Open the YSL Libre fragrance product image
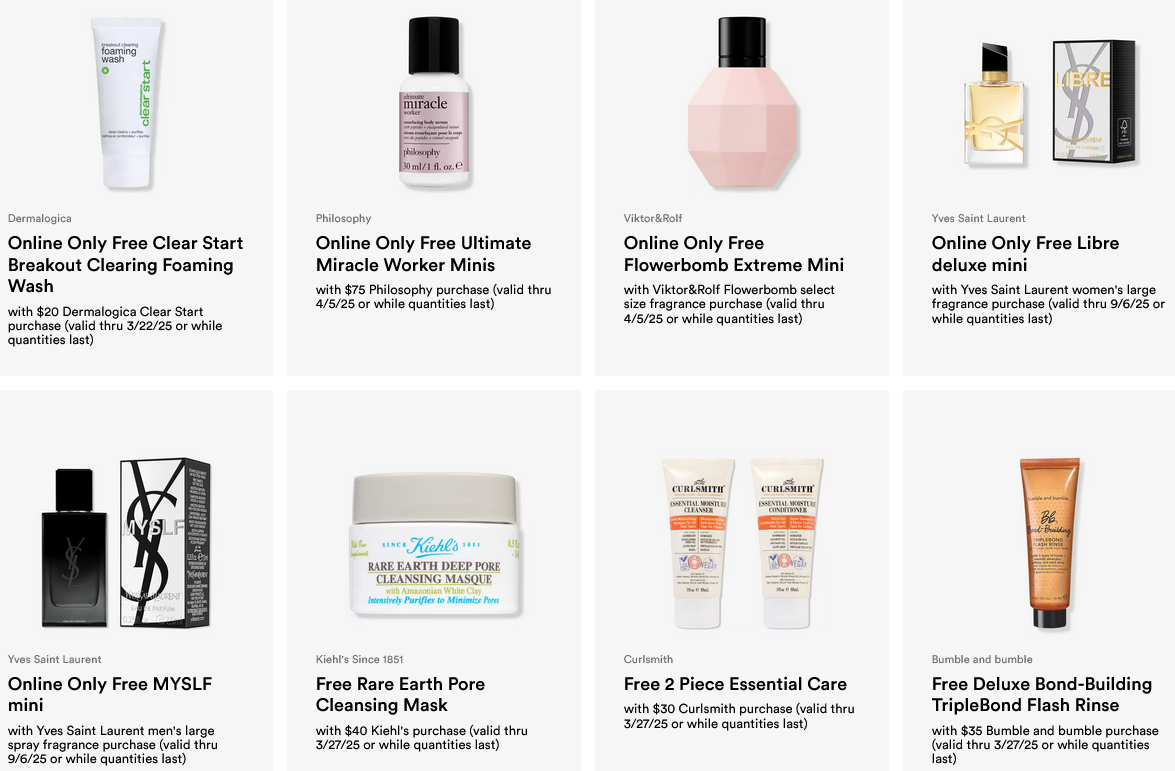Viewport: 1175px width, 771px height. pyautogui.click(x=1050, y=103)
